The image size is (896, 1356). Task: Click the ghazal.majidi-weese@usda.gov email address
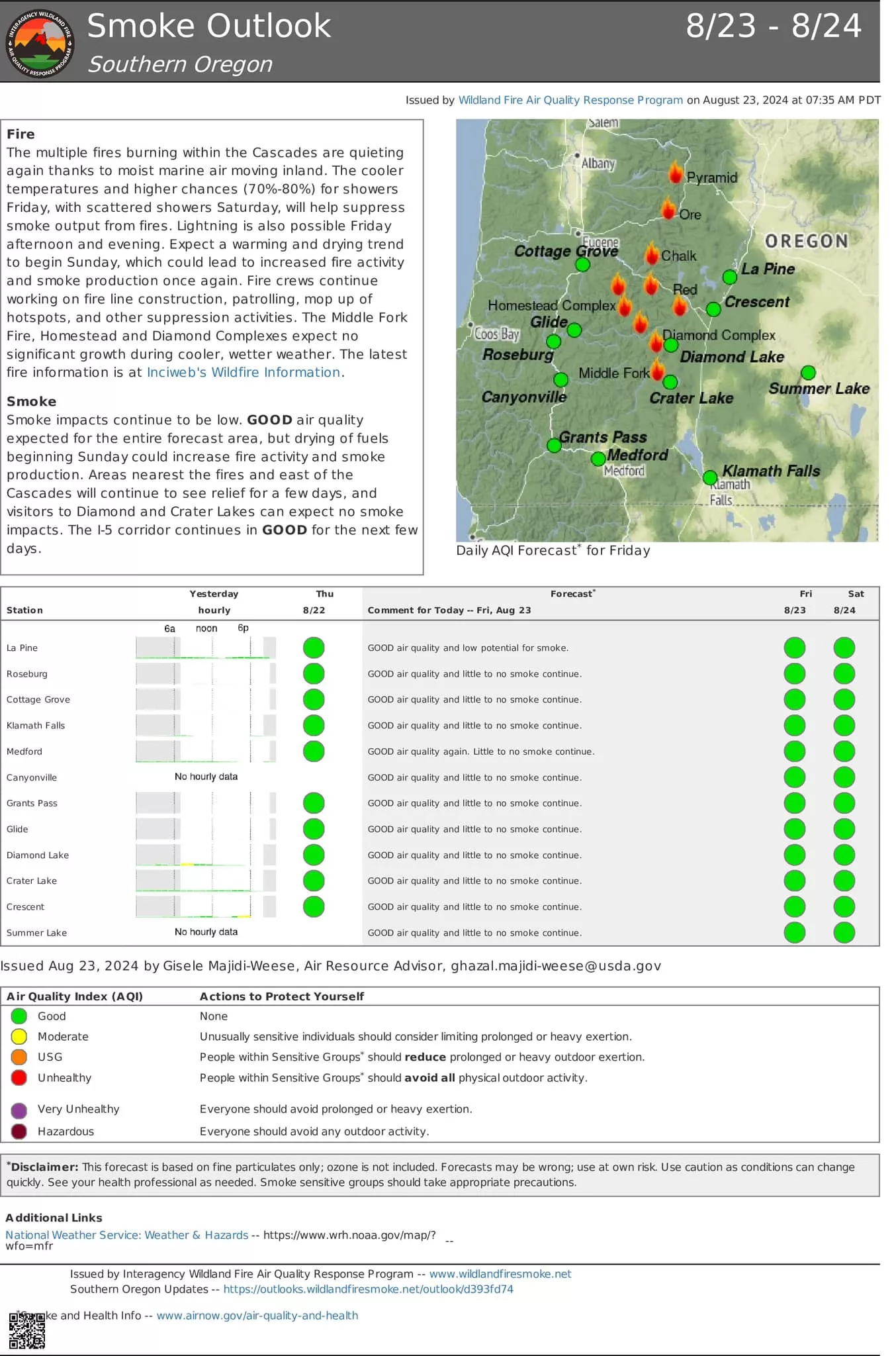coord(556,966)
